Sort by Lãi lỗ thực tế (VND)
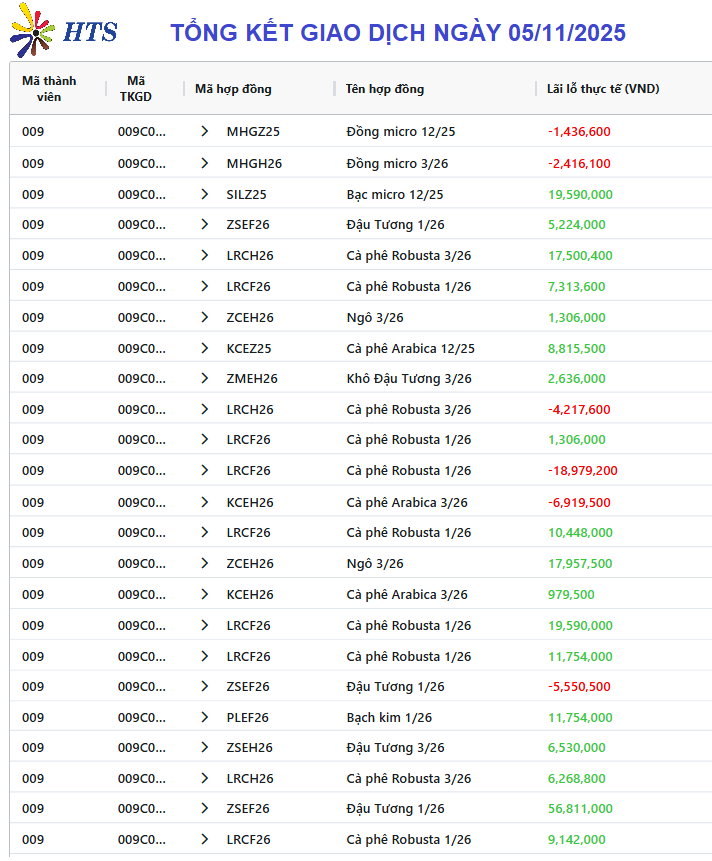 (603, 89)
